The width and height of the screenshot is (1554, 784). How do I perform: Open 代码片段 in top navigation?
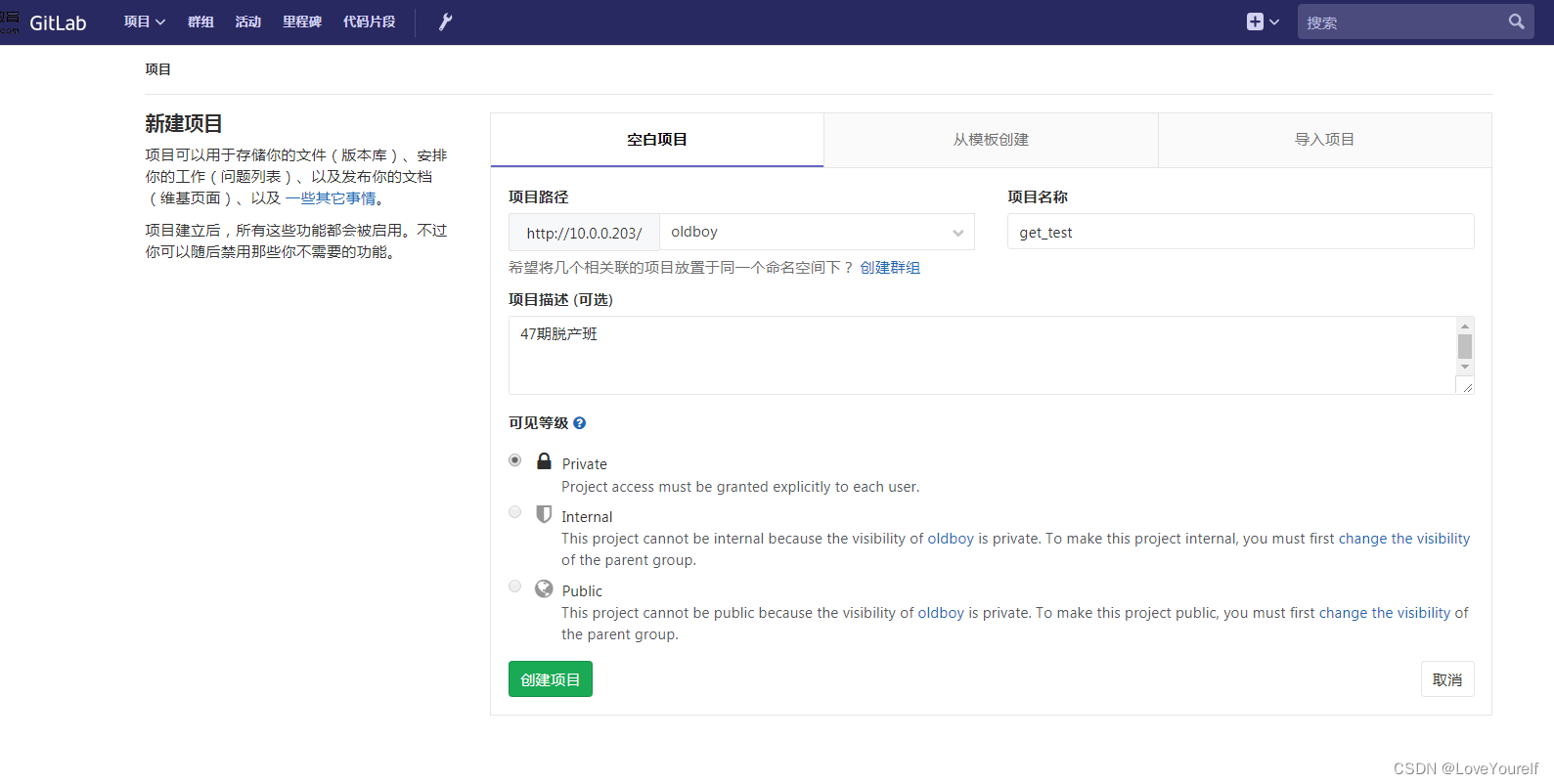click(x=369, y=22)
